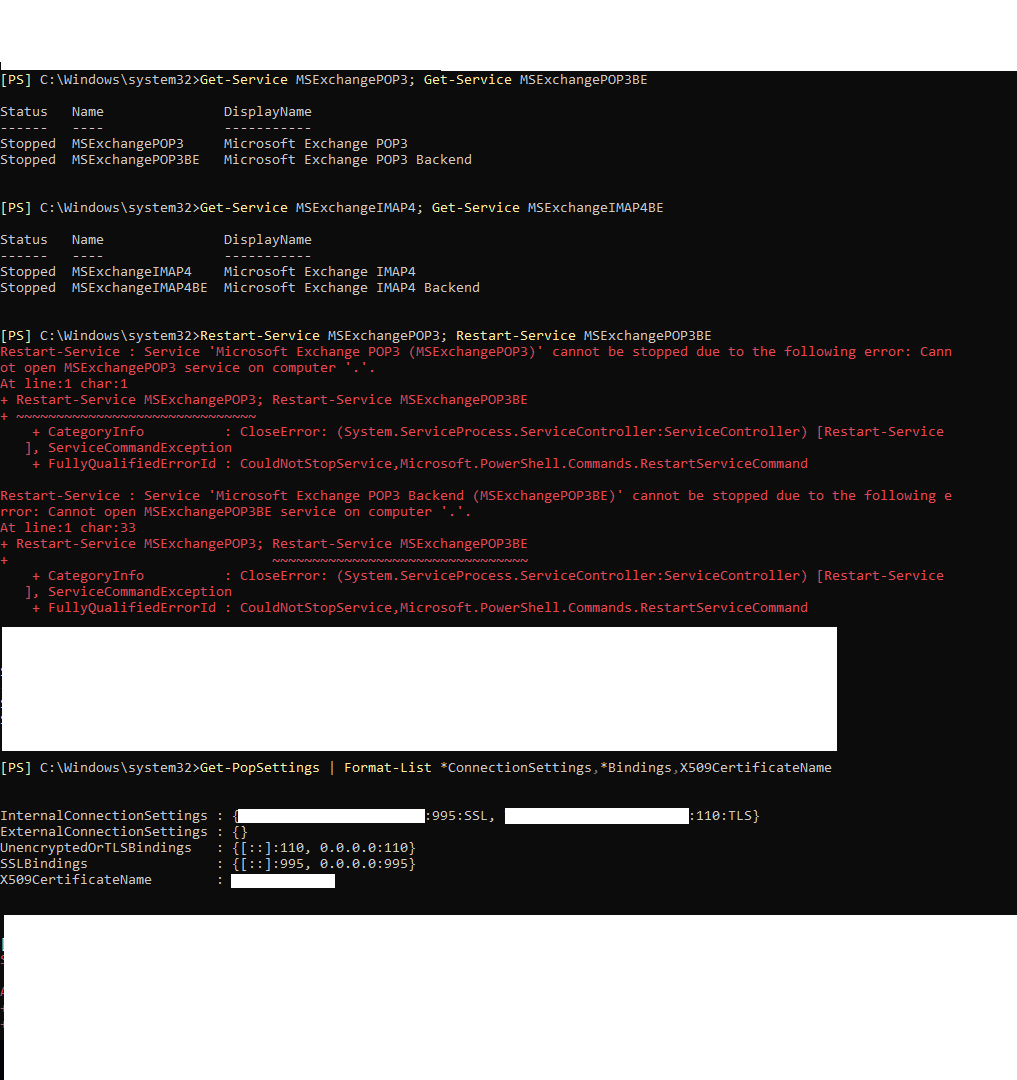Click error line 'rror: Cannot open MSExchangePOP3BE service'
Image resolution: width=1017 pixels, height=1080 pixels.
click(235, 512)
